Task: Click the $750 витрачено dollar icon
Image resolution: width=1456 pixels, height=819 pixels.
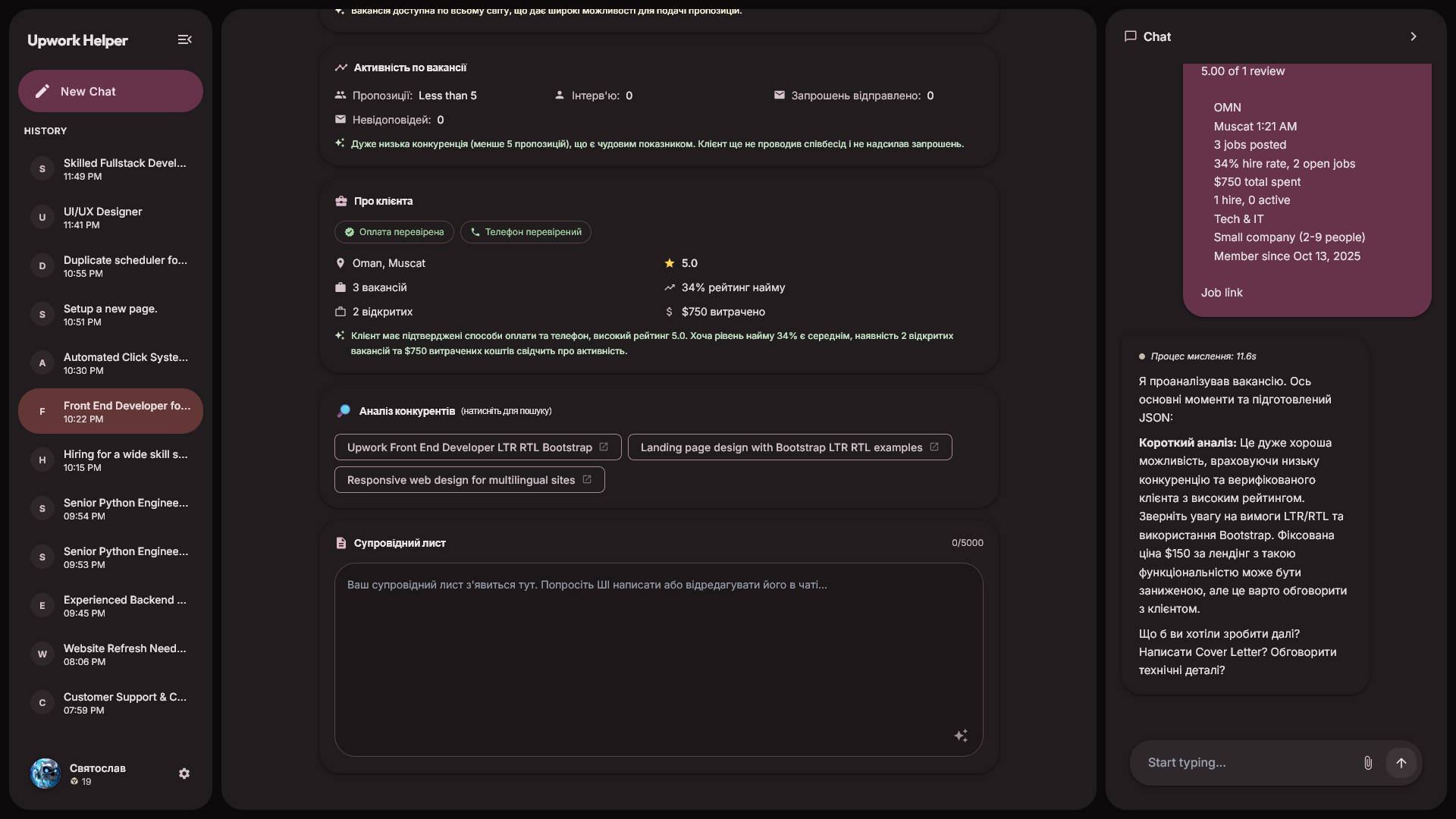Action: (669, 312)
